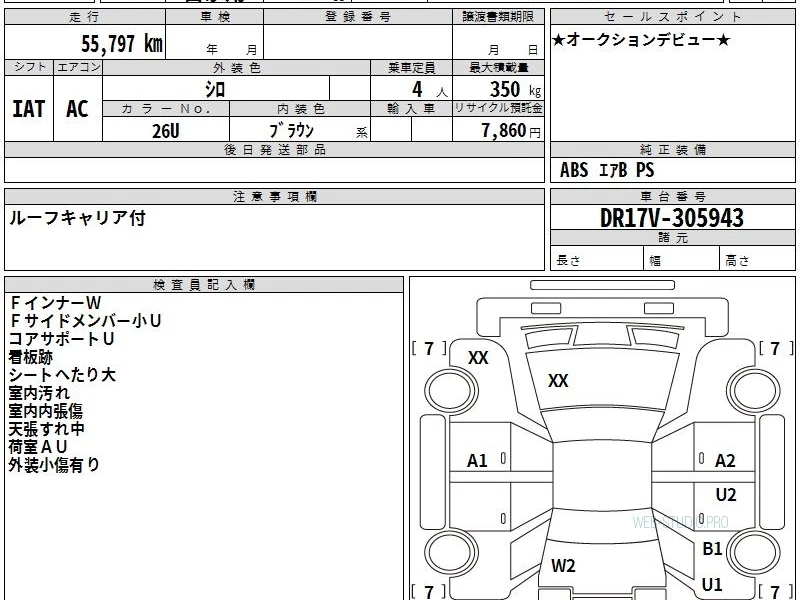The height and width of the screenshot is (600, 800).
Task: Click the A1 damage mark on the diagram
Action: tap(477, 461)
